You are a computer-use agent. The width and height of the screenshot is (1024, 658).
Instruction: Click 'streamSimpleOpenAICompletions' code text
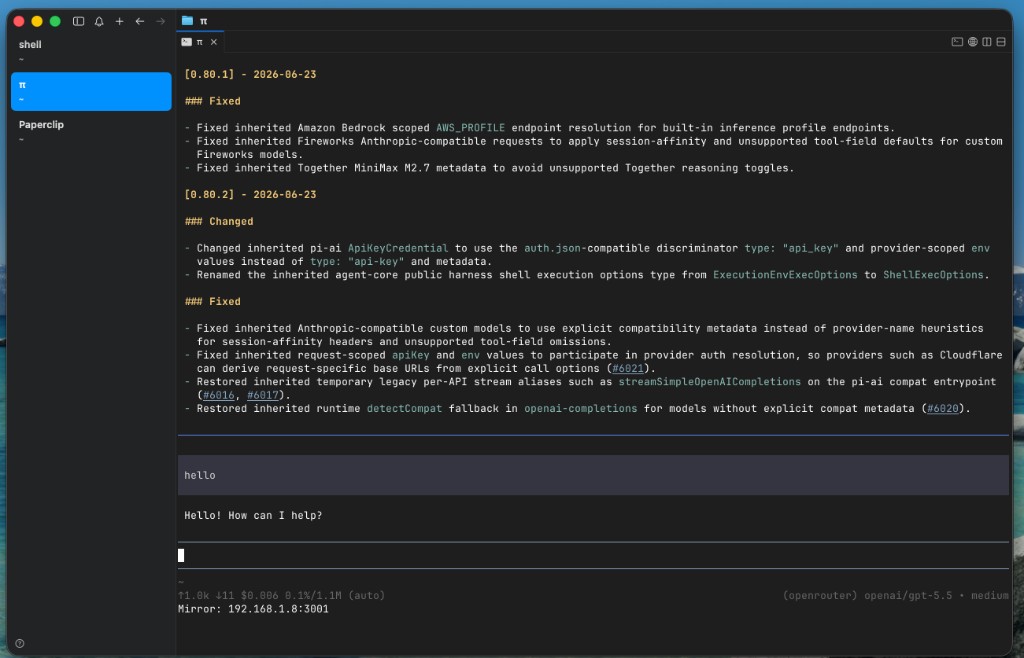(x=709, y=382)
